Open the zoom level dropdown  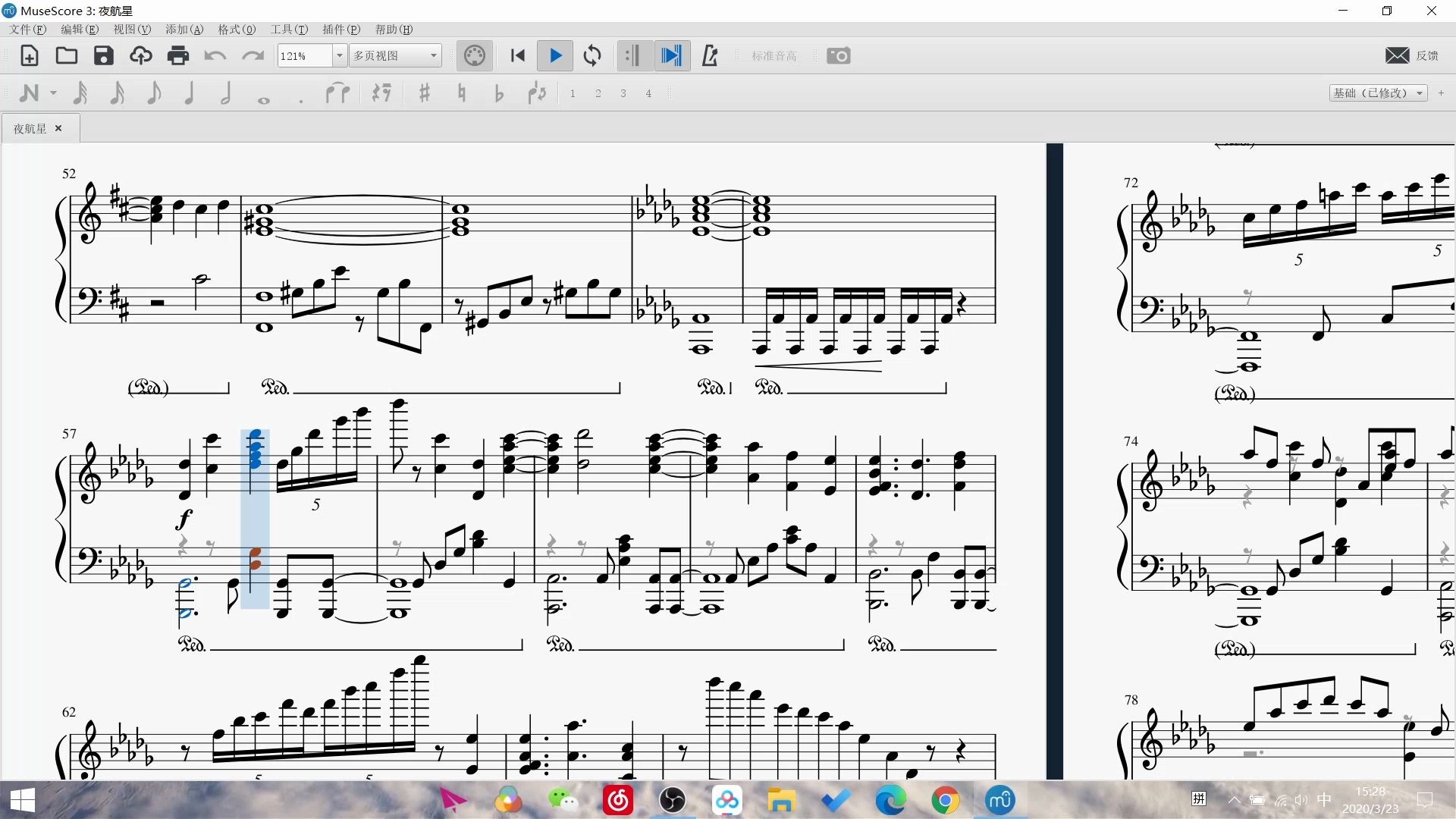pyautogui.click(x=339, y=55)
